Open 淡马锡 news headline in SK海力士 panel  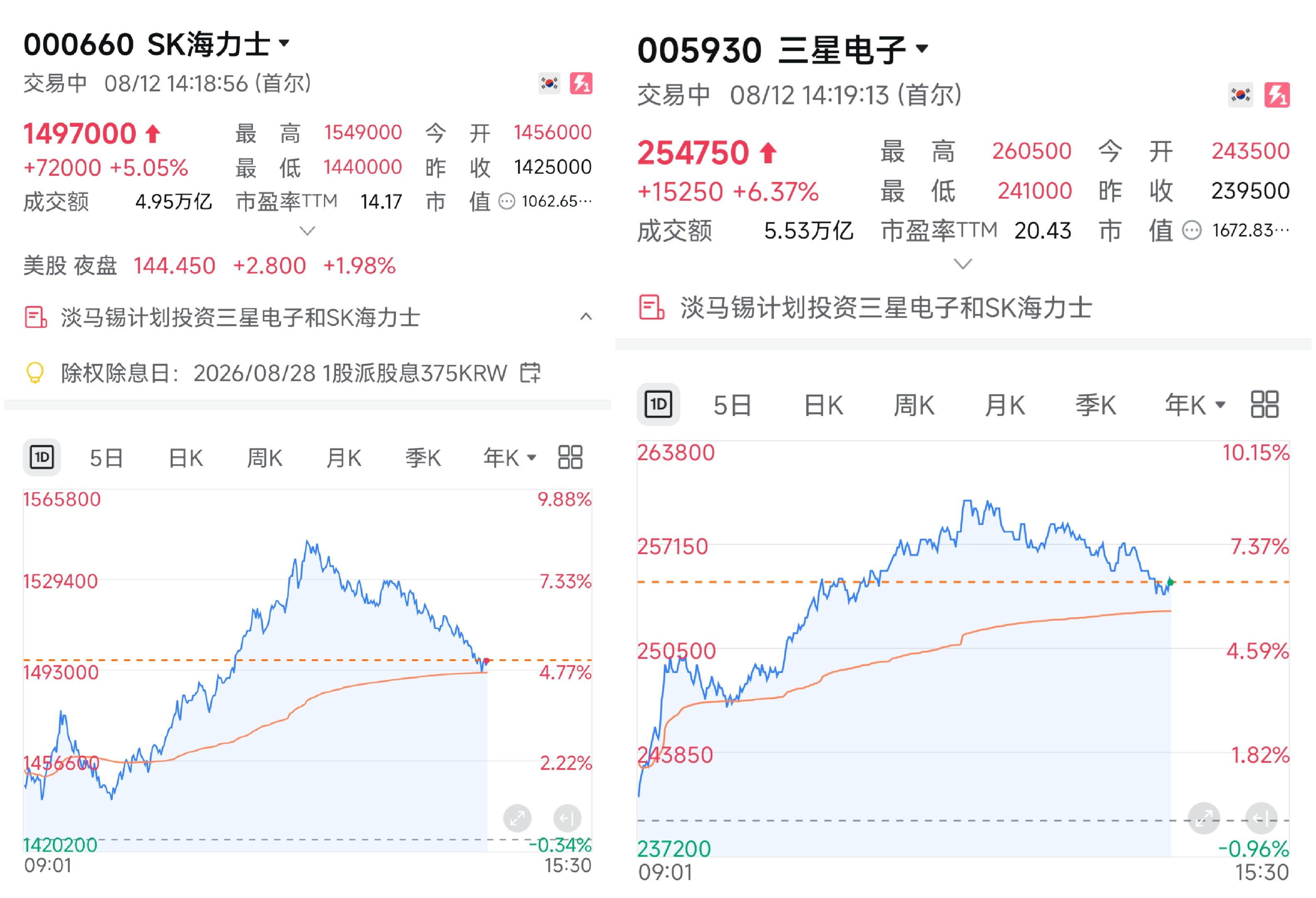(x=240, y=317)
